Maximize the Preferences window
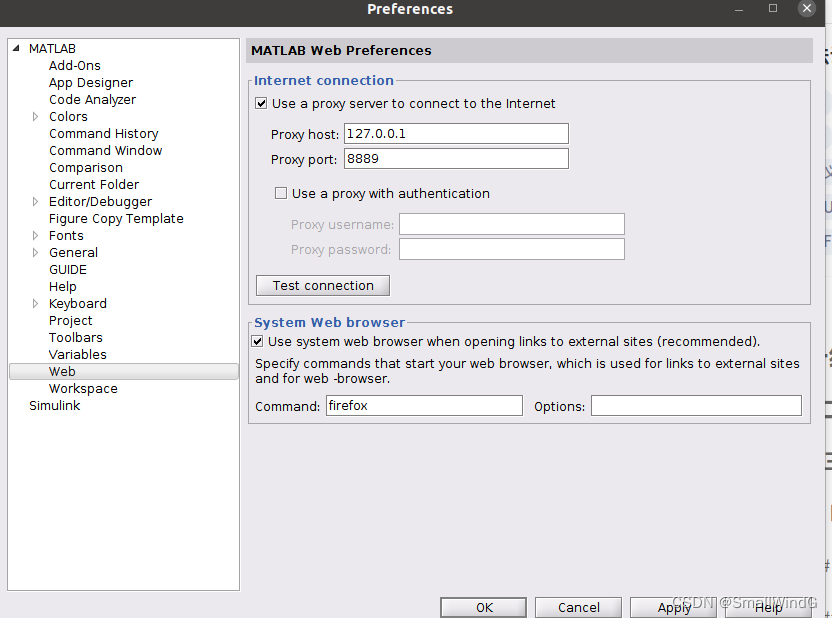 click(773, 8)
